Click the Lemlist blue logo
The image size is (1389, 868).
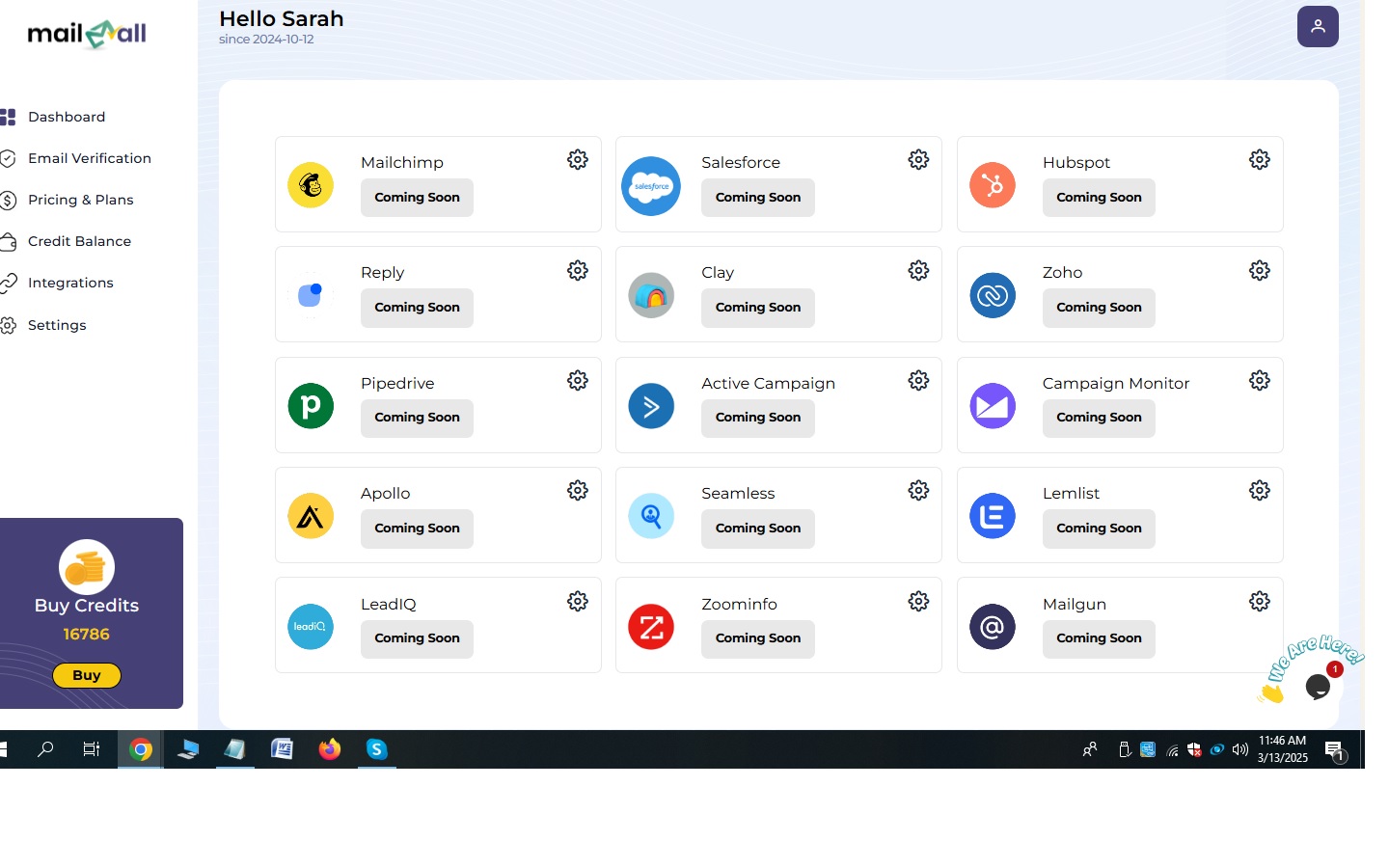(x=993, y=516)
